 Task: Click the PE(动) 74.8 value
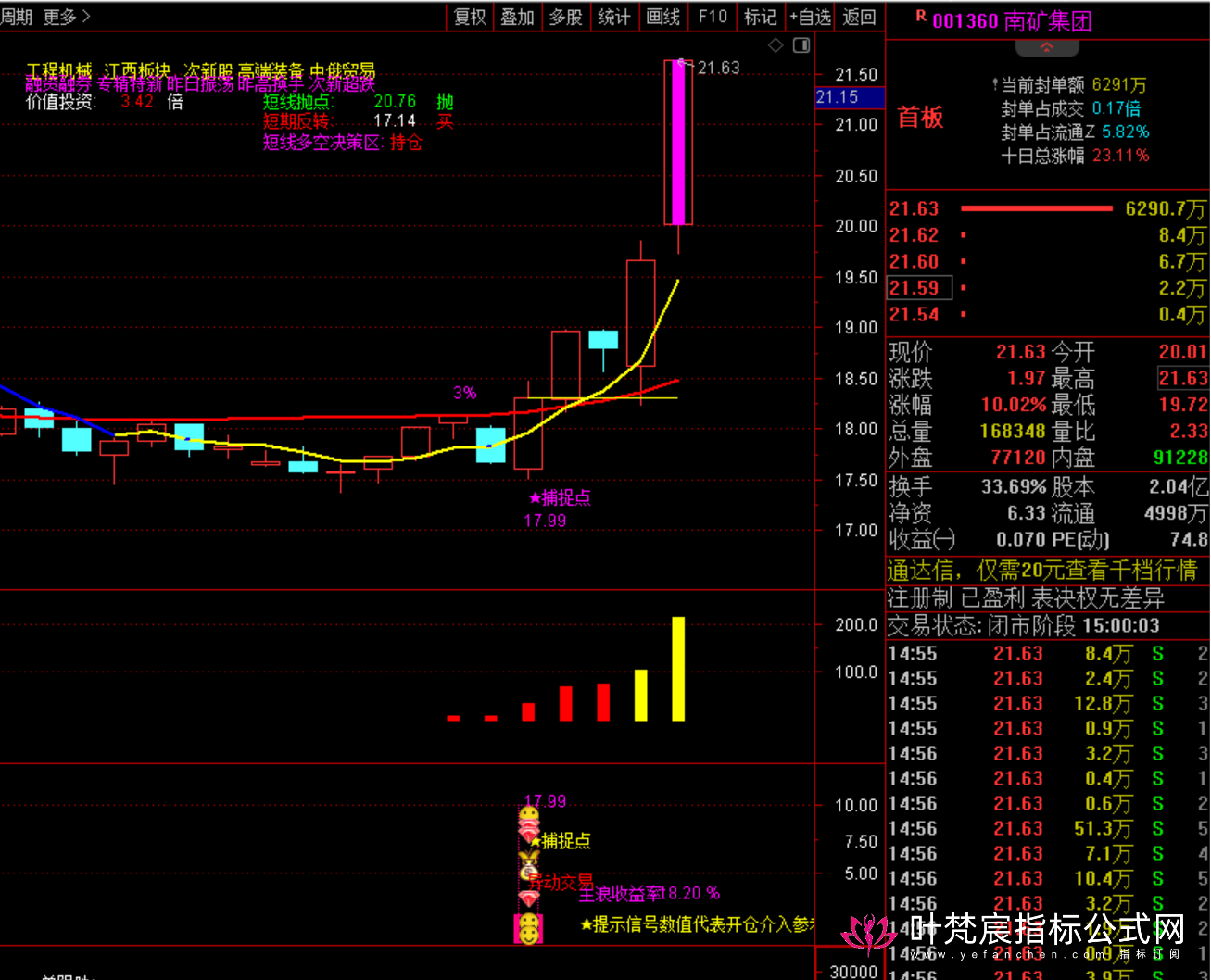point(1189,539)
